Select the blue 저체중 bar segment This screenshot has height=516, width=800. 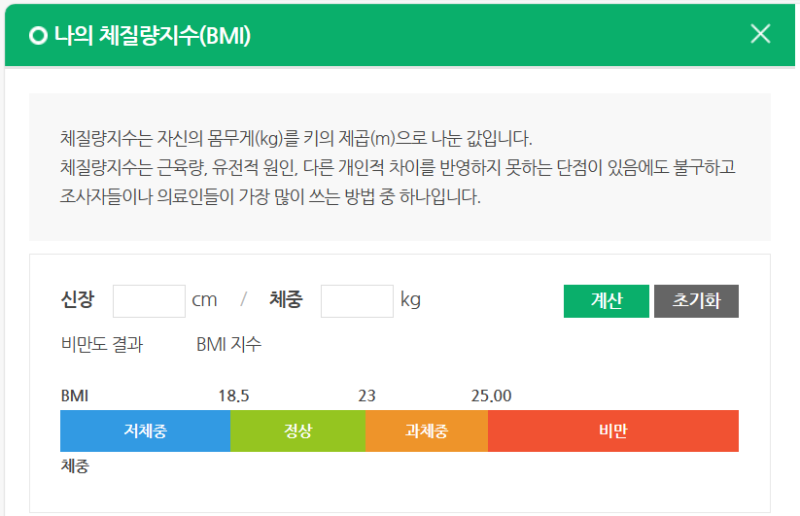click(x=145, y=431)
